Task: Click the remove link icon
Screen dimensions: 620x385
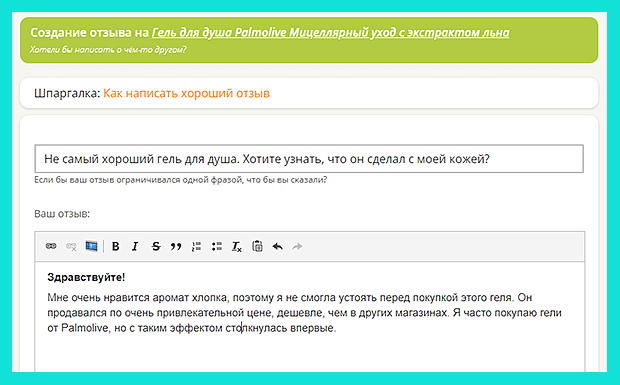Action: 71,247
